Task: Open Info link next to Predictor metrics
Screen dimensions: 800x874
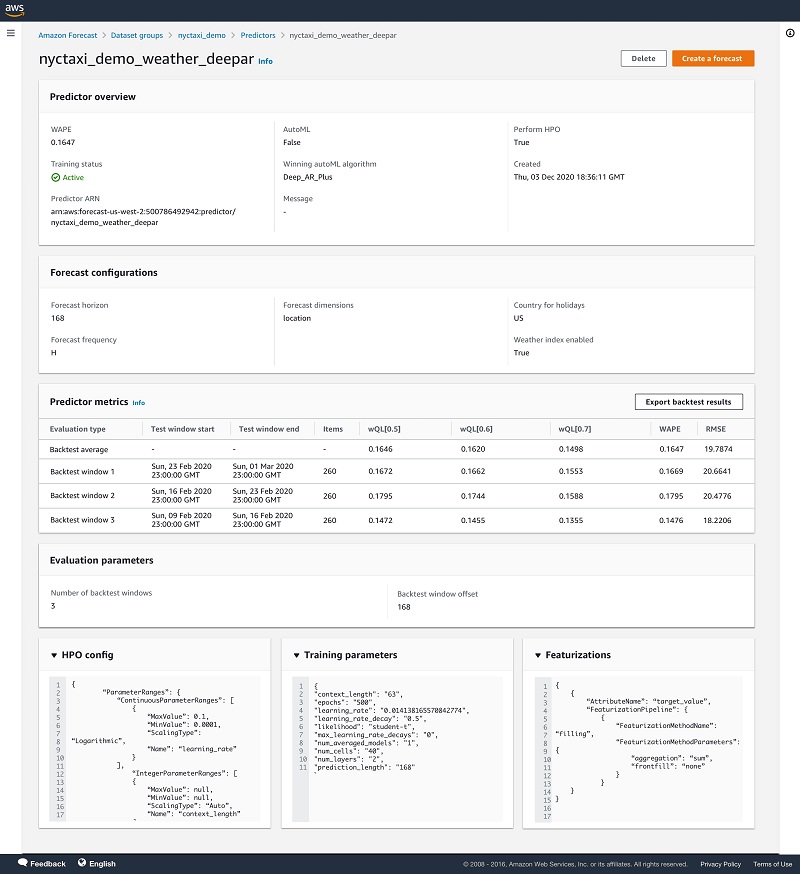Action: pos(139,402)
